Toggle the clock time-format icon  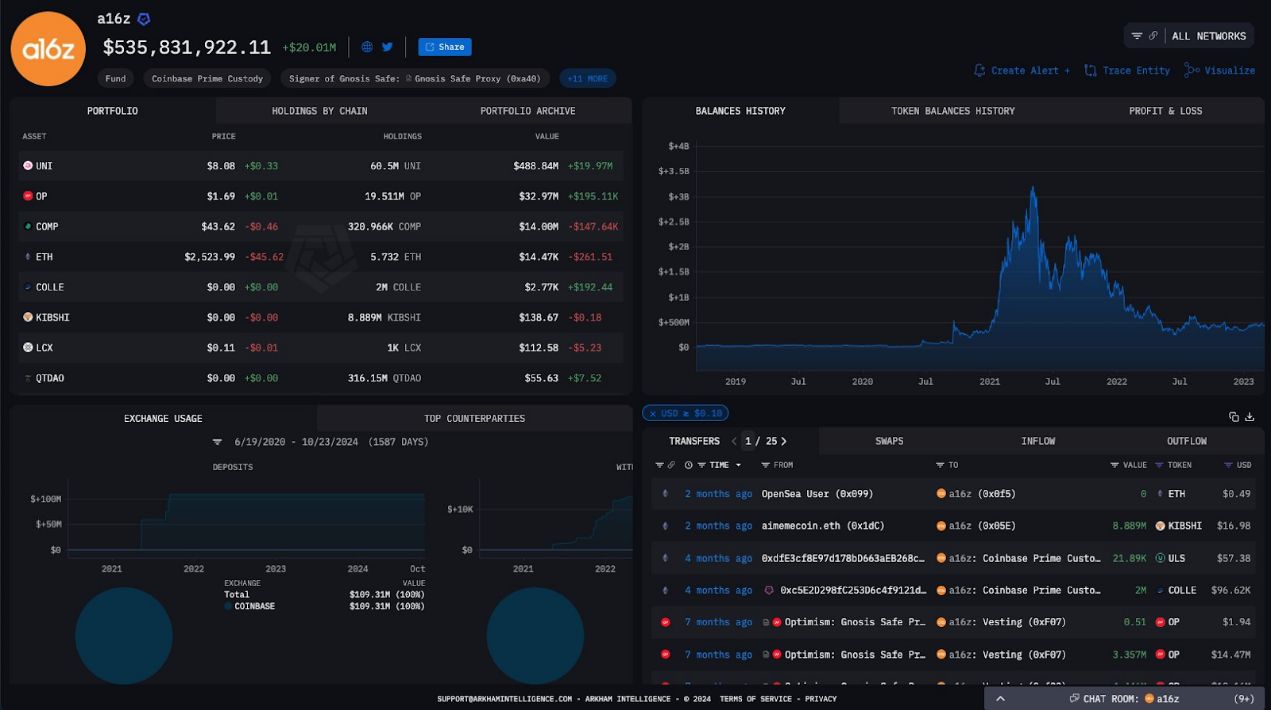(687, 465)
